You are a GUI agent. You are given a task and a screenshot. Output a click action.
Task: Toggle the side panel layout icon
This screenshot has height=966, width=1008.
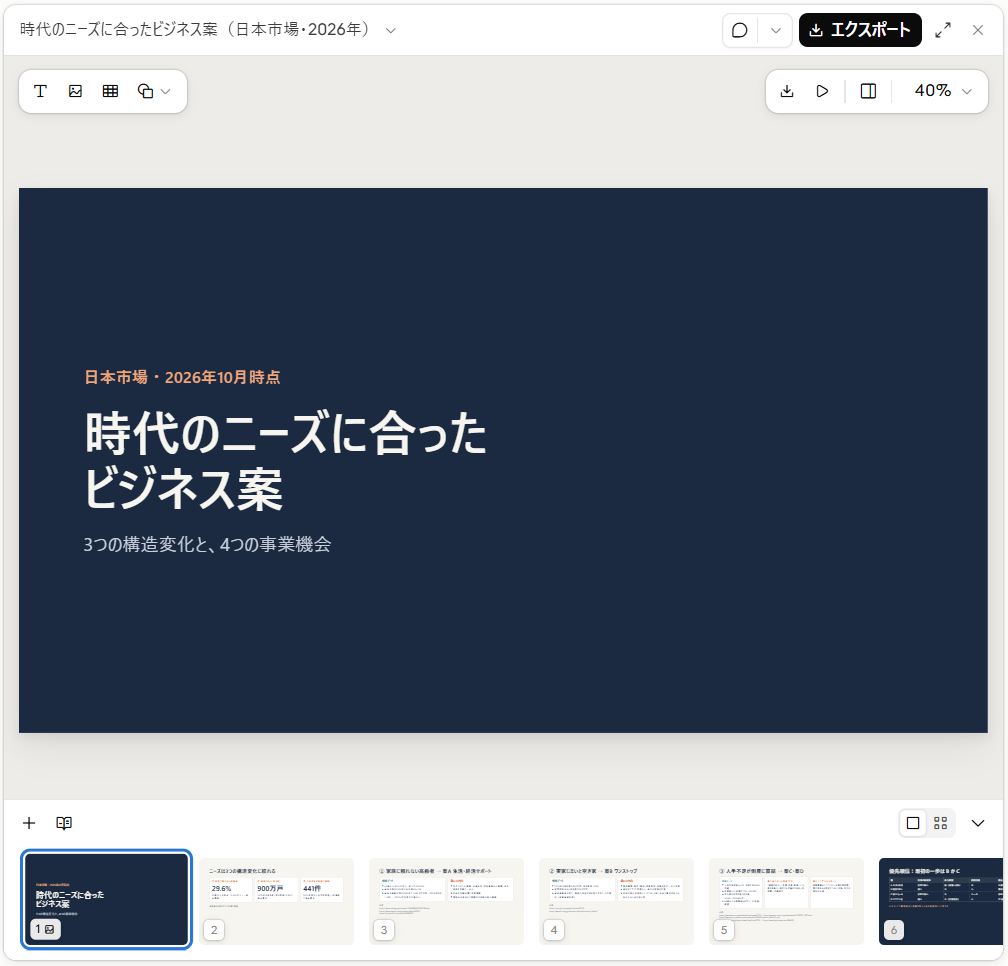[x=868, y=91]
